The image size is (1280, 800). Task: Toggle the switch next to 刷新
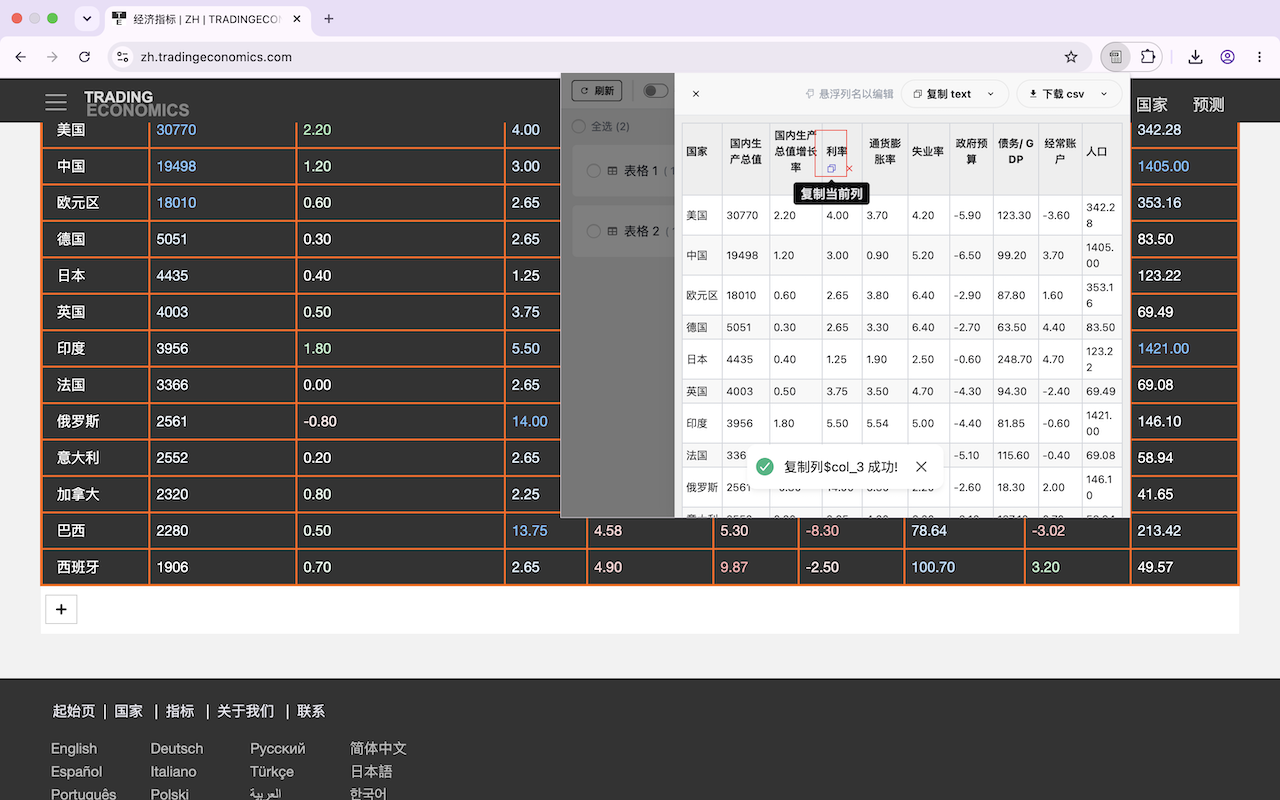tap(655, 91)
